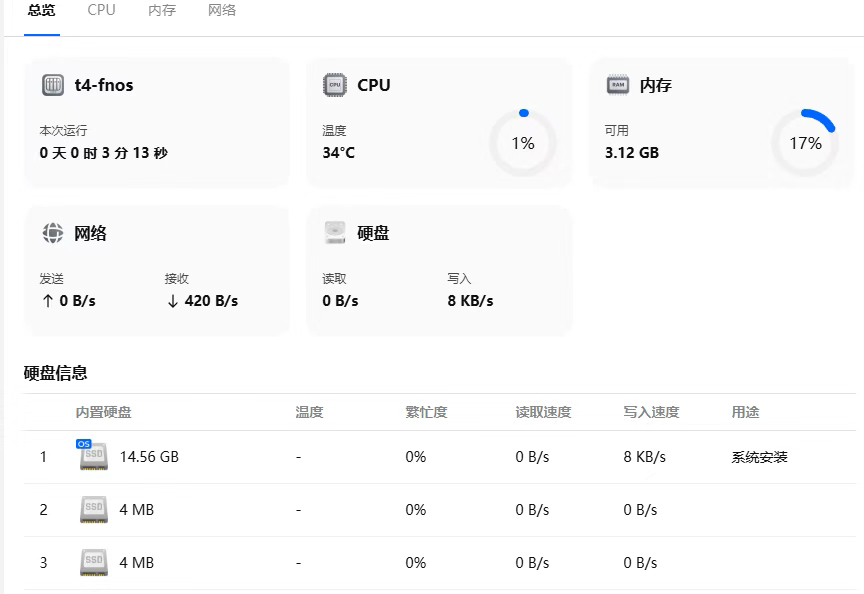Viewport: 864px width, 594px height.
Task: Click the 硬盘信息 section heading
Action: [x=56, y=373]
